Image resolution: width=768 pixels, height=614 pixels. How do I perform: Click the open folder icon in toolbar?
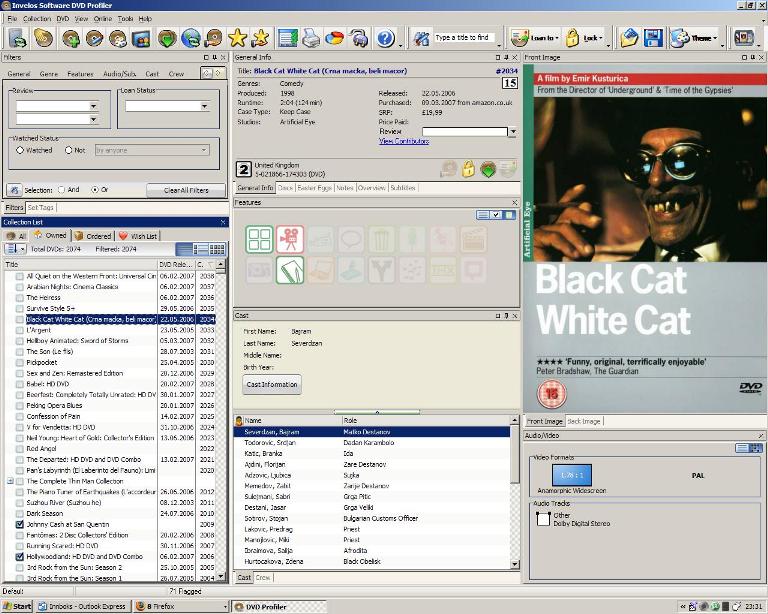(629, 38)
